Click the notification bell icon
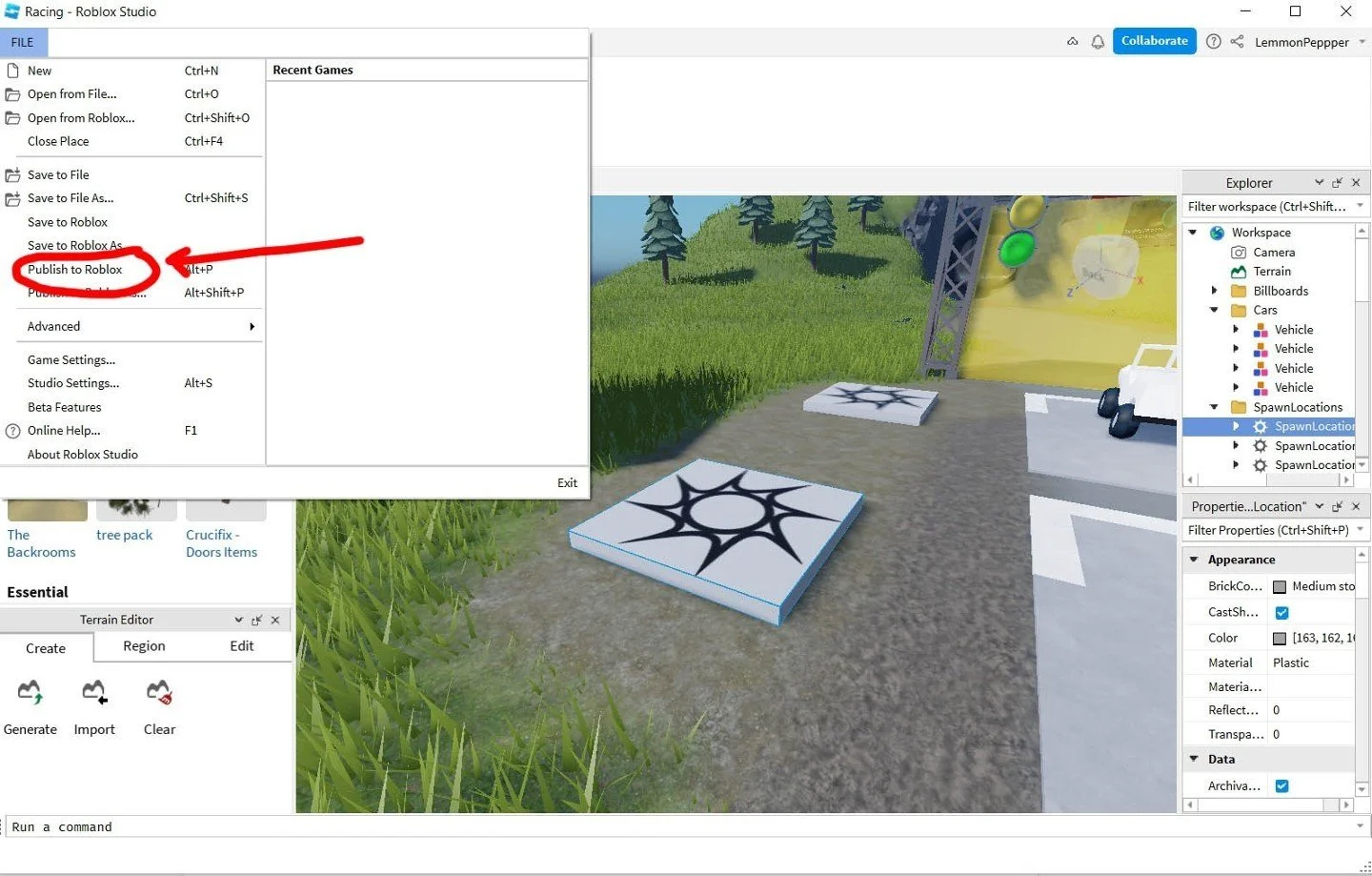 point(1098,42)
